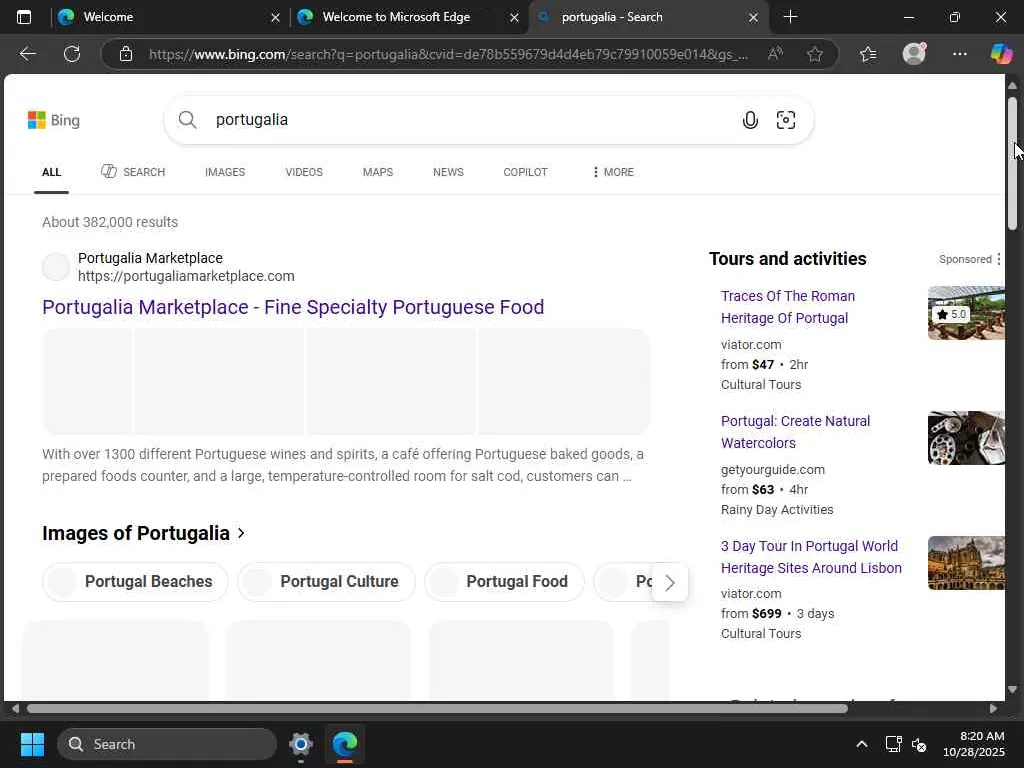Viewport: 1024px width, 768px height.
Task: Select the Portugal Beaches chip
Action: tap(135, 581)
